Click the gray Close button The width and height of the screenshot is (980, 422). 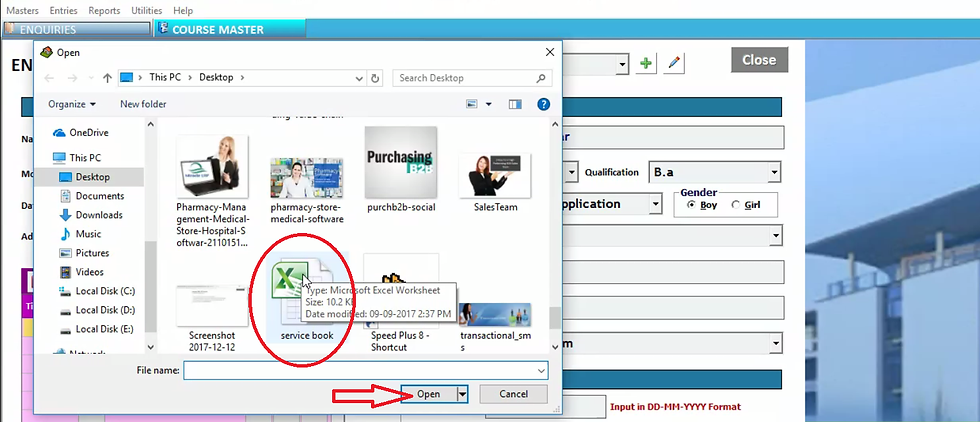click(x=759, y=60)
